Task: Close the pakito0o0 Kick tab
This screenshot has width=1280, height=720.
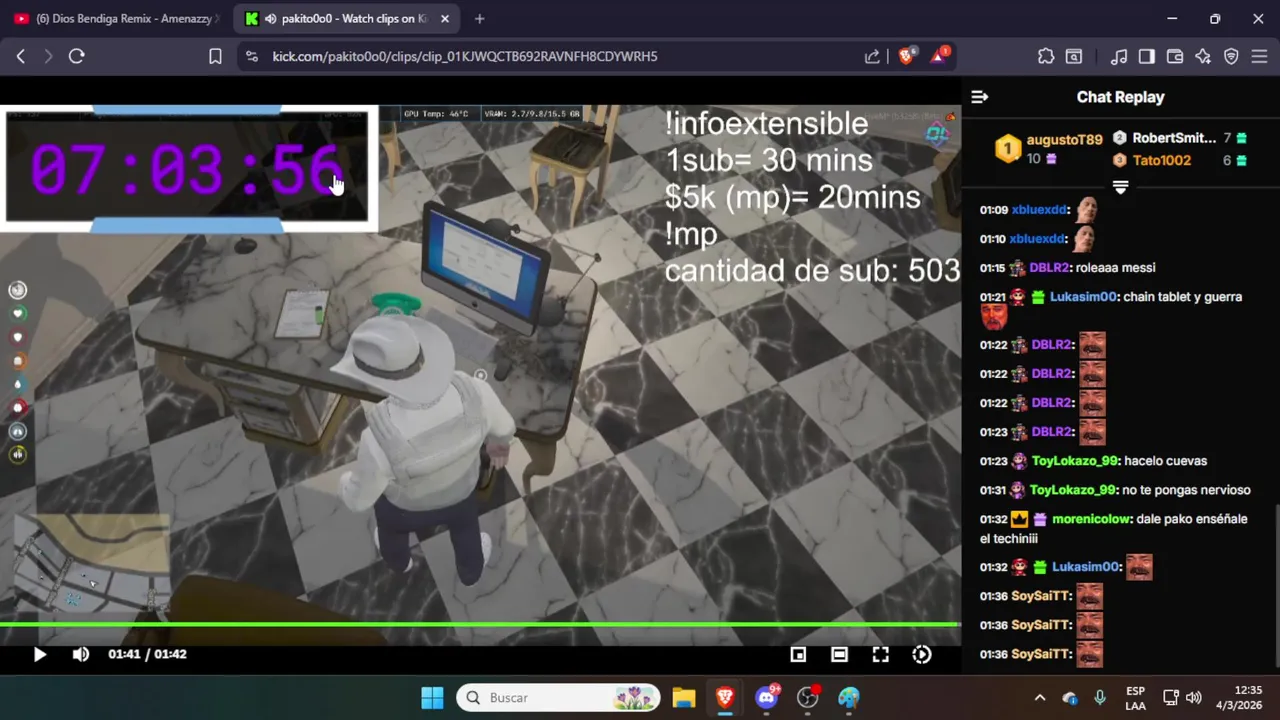Action: 445,19
